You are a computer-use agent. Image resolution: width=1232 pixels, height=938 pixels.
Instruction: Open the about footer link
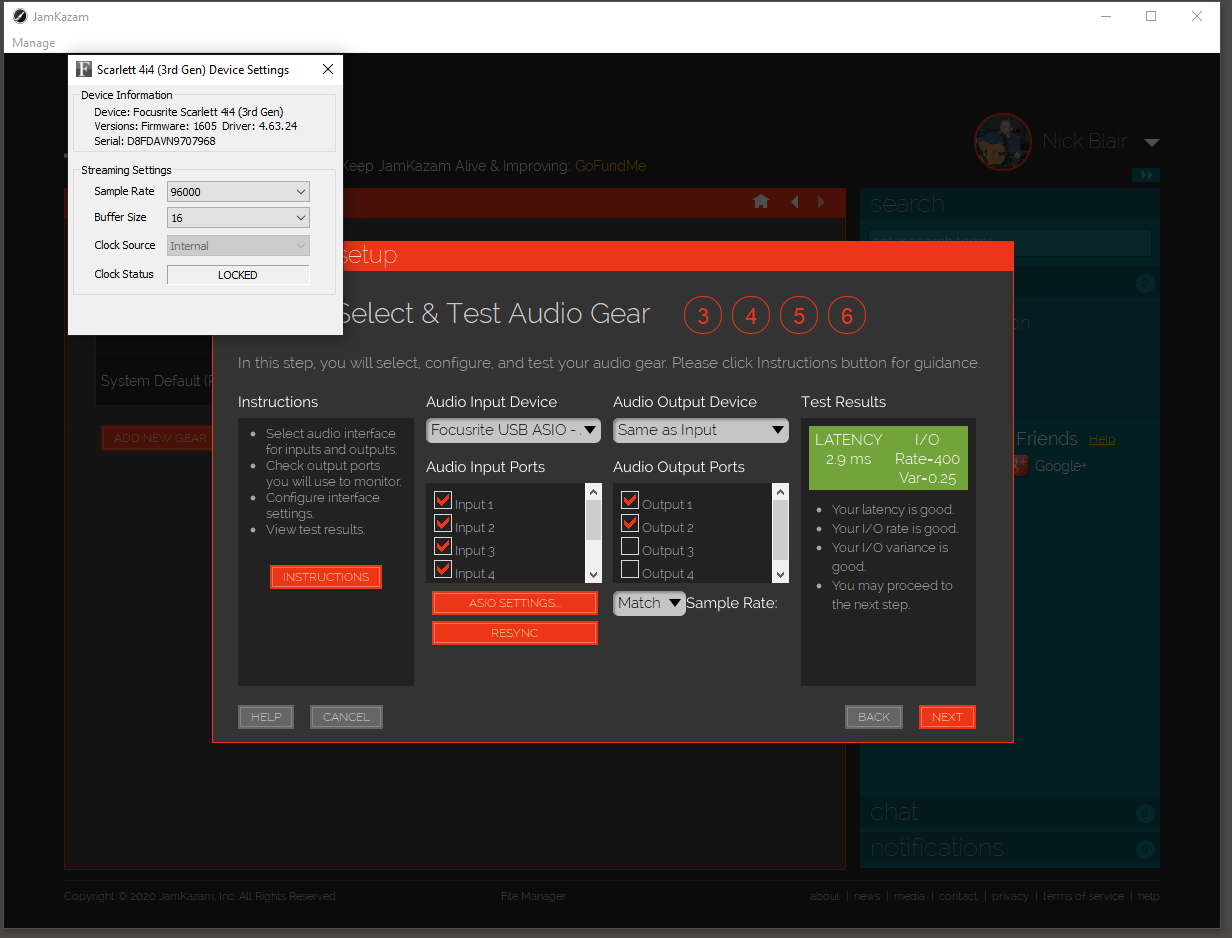(x=825, y=896)
